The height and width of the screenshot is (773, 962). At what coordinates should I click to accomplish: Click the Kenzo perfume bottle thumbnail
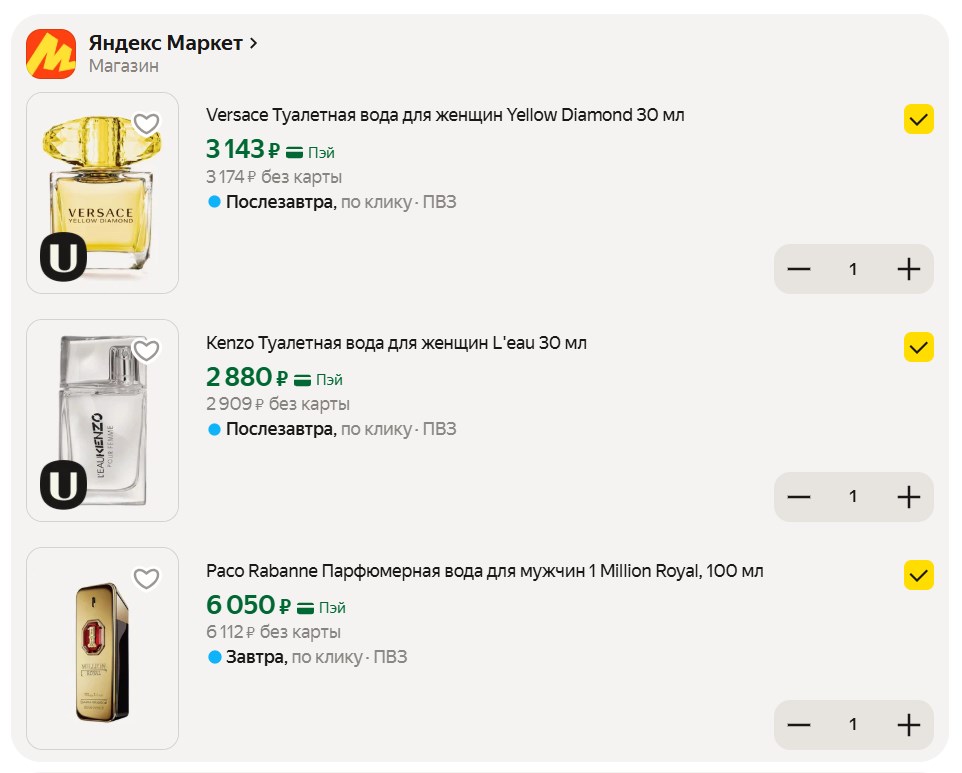(102, 420)
